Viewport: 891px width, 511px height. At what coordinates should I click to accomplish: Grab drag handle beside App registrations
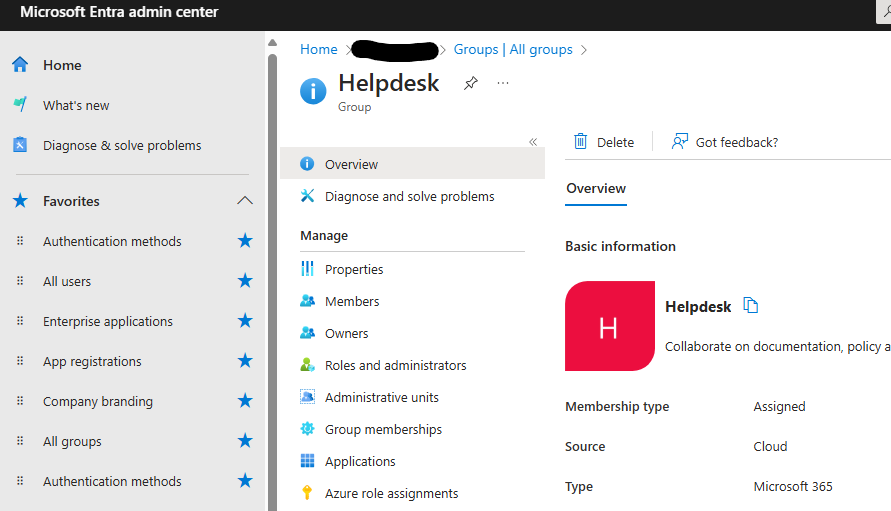click(x=20, y=361)
